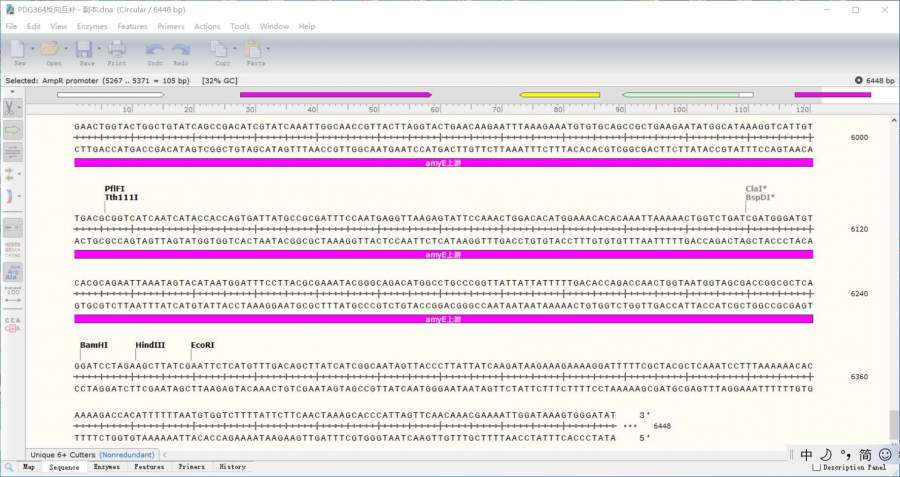Image resolution: width=900 pixels, height=477 pixels.
Task: Select the yellow feature in minimap
Action: tap(560, 95)
